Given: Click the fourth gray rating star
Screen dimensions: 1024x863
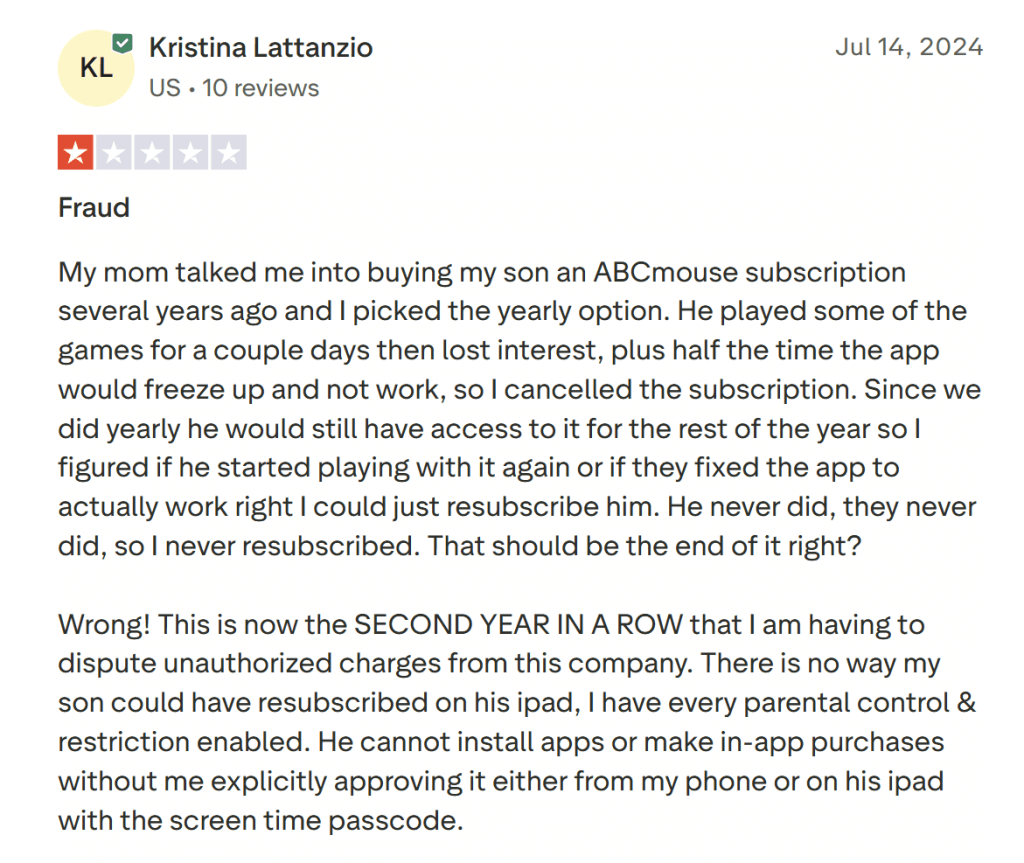Looking at the screenshot, I should point(191,153).
